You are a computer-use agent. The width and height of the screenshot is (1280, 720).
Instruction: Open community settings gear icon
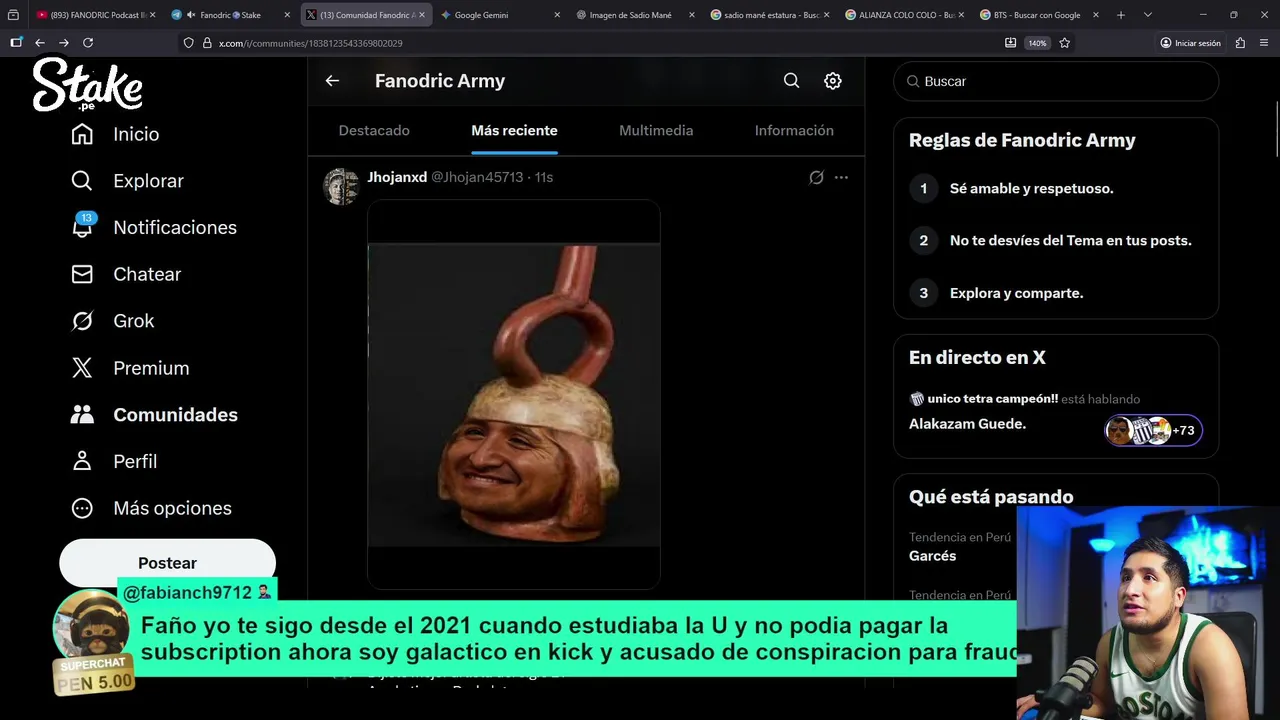tap(832, 81)
